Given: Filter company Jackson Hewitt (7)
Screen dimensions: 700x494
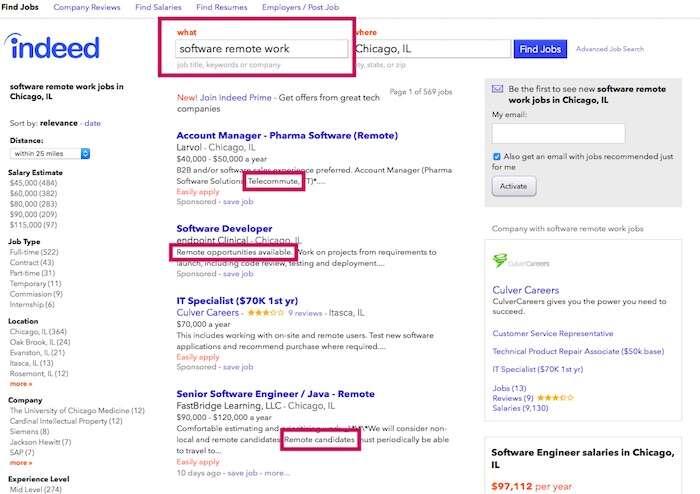Looking at the screenshot, I should point(40,442).
